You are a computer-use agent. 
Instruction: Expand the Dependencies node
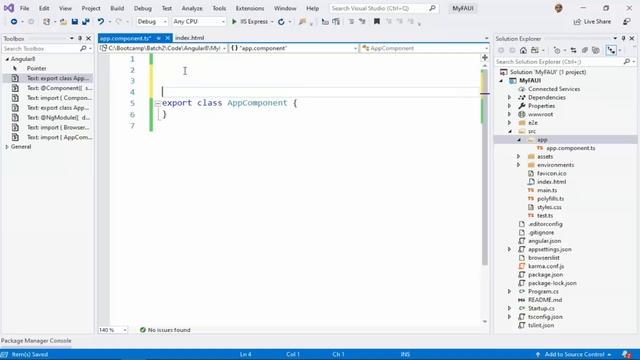tap(509, 98)
